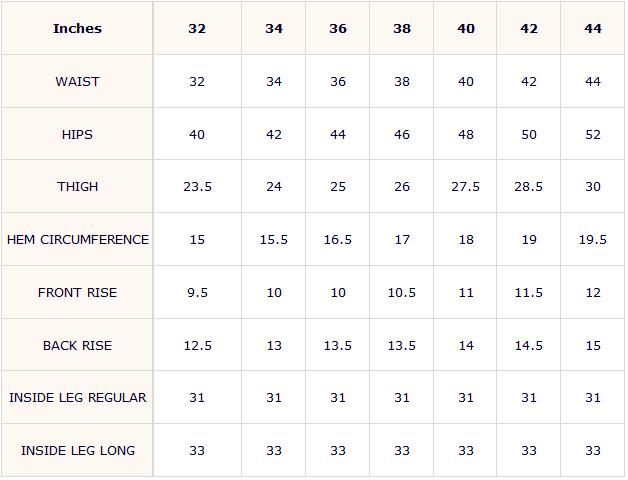The width and height of the screenshot is (628, 480).
Task: Select the hips value 52
Action: pyautogui.click(x=593, y=135)
